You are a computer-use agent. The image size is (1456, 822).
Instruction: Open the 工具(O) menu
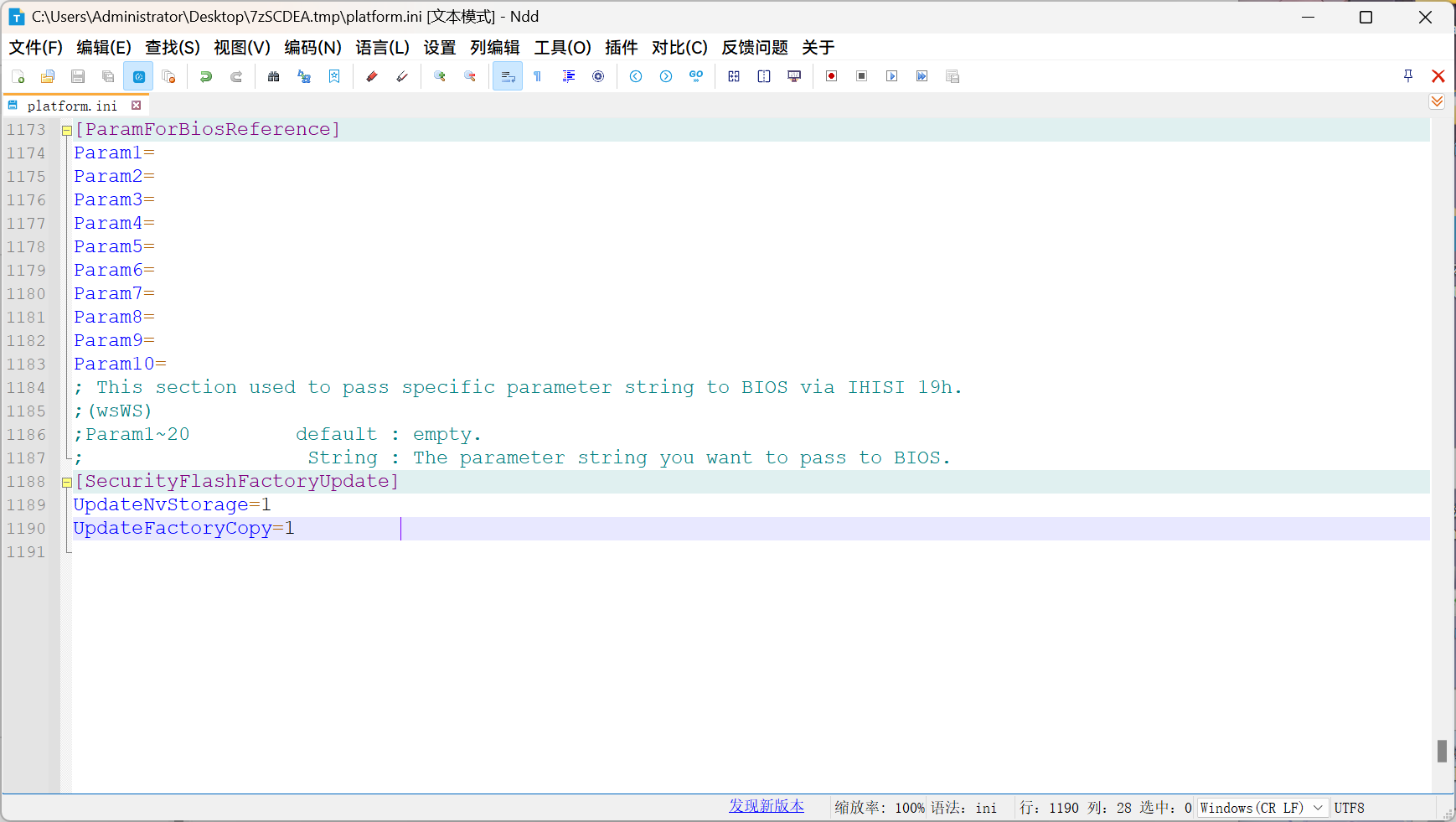(x=563, y=48)
